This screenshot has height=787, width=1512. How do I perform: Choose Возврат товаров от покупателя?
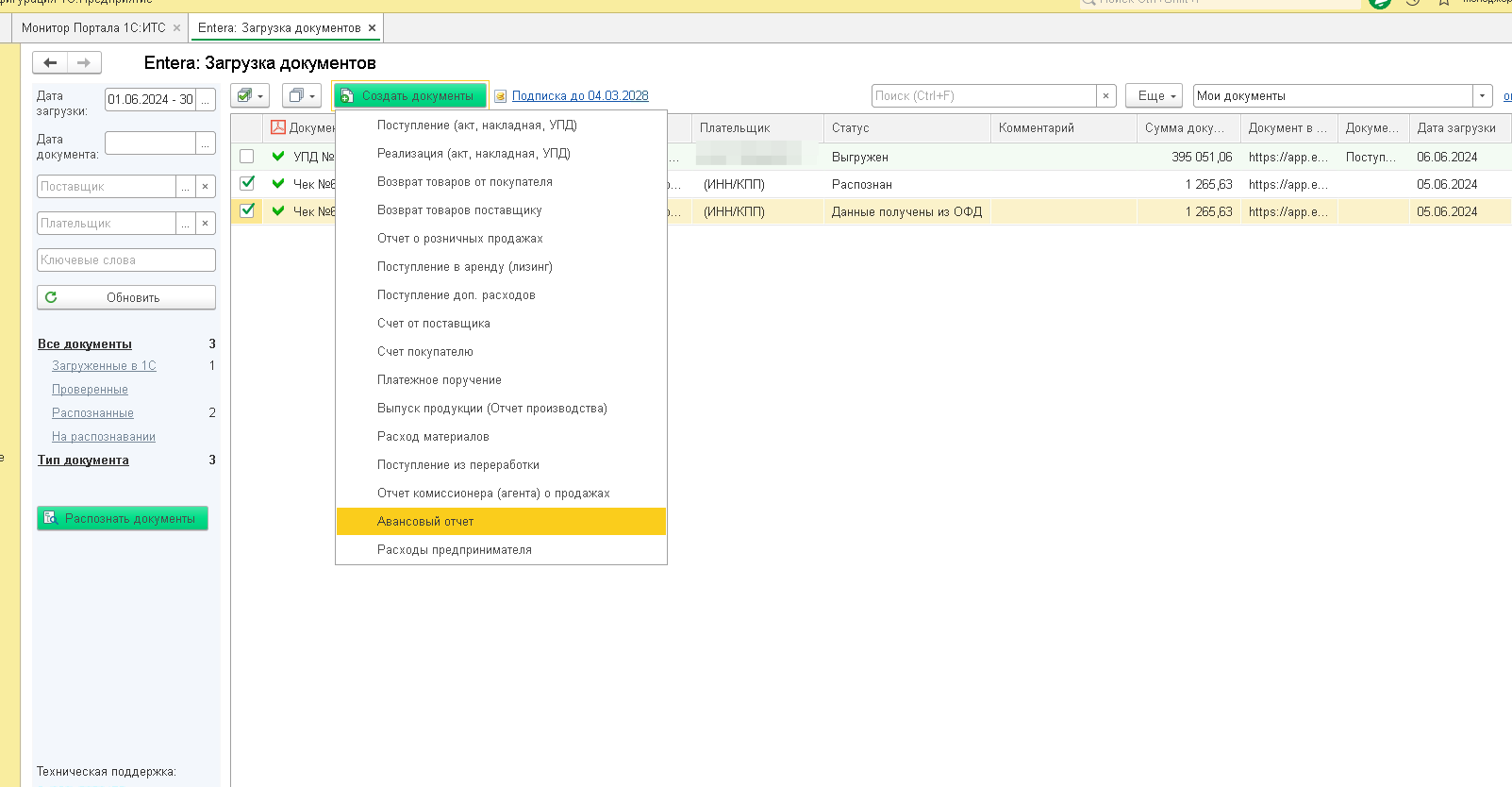501,181
